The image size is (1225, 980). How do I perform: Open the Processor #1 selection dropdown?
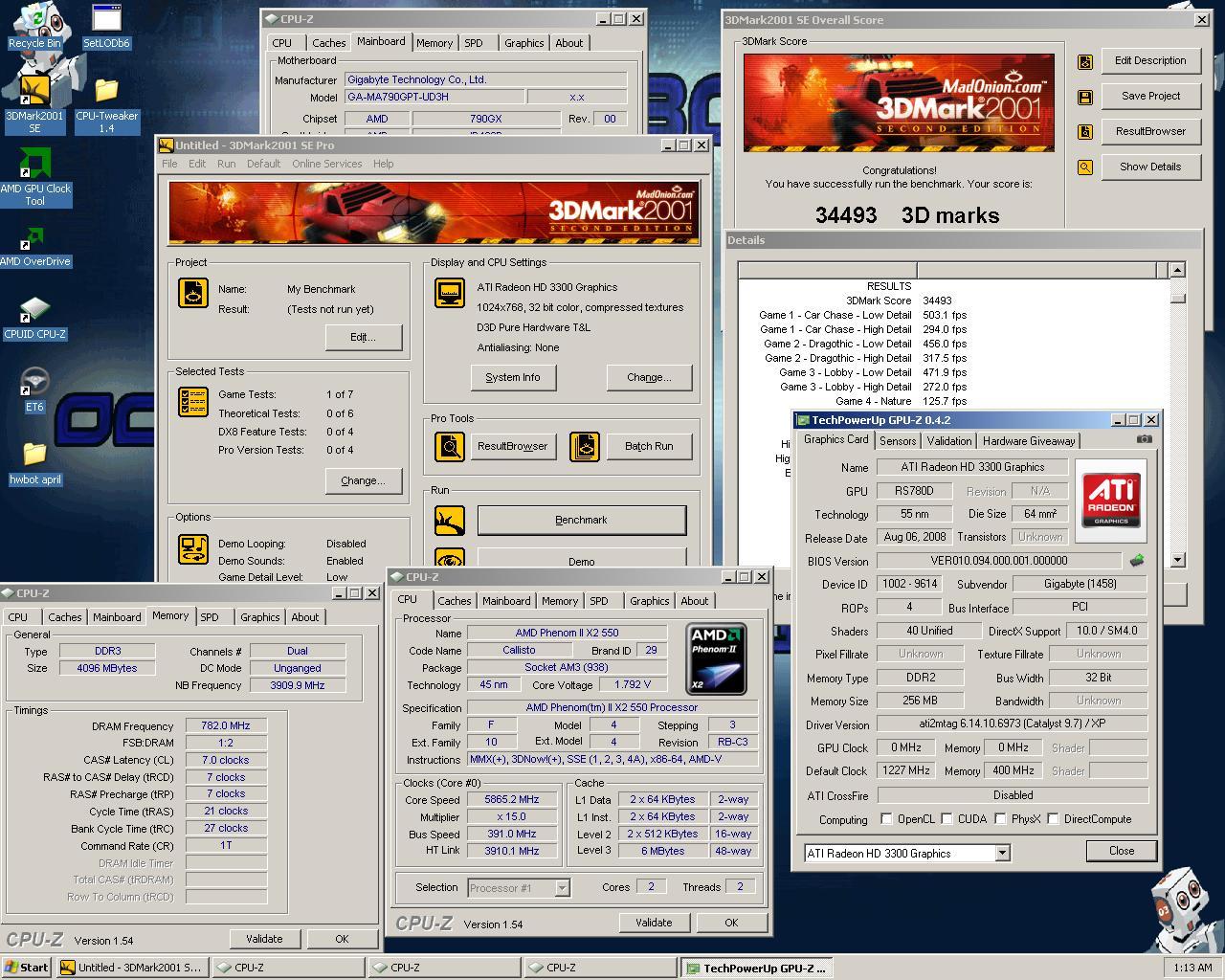pyautogui.click(x=562, y=888)
